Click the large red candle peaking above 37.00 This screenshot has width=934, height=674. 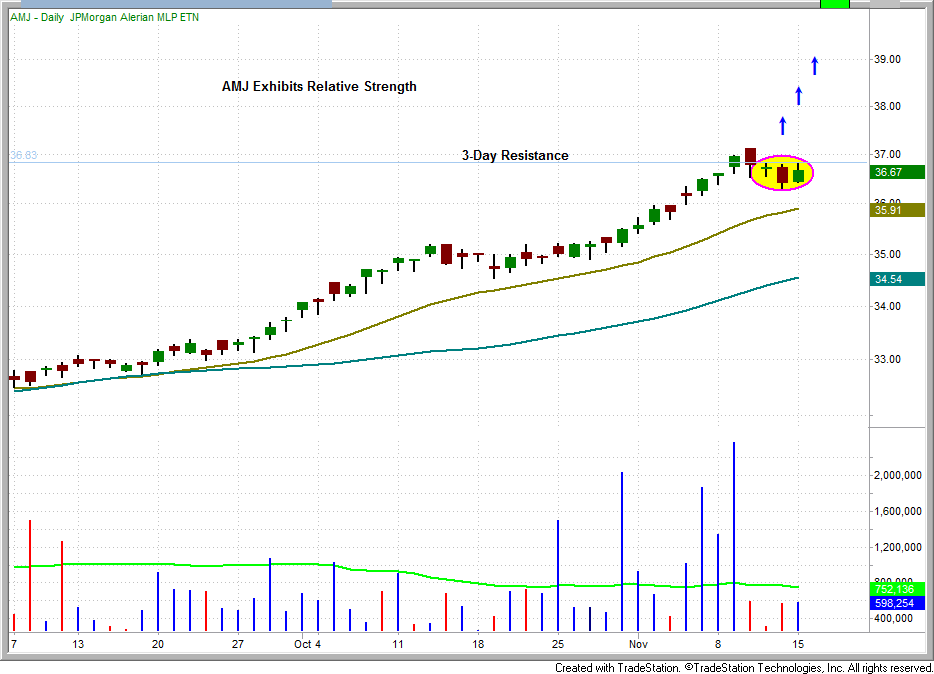[750, 158]
